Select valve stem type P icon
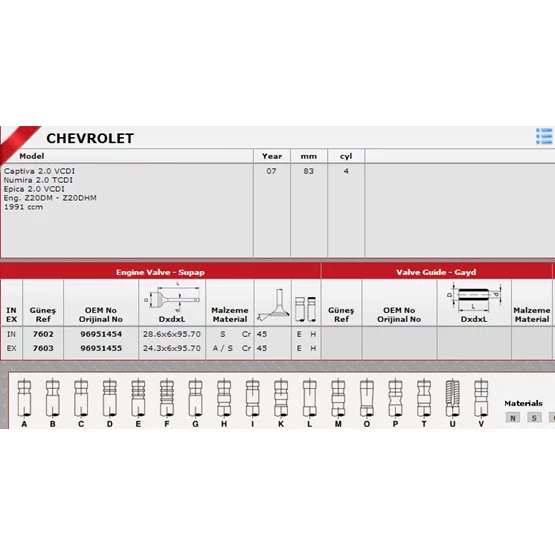 (x=395, y=398)
